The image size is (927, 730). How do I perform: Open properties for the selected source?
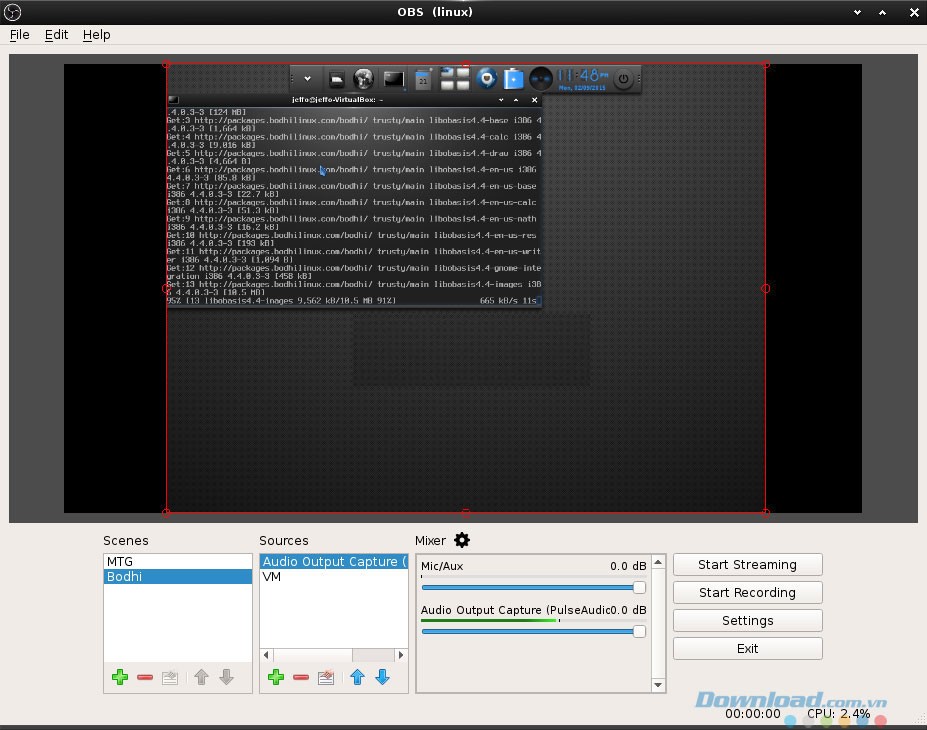coord(325,677)
